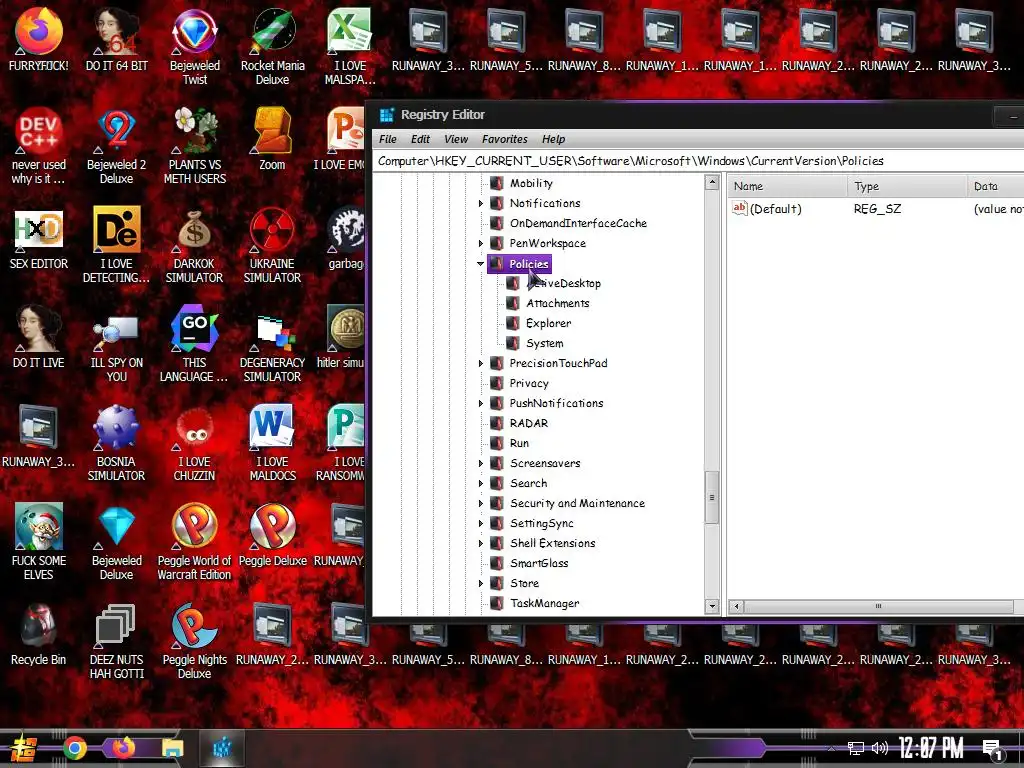The width and height of the screenshot is (1024, 768).
Task: Click the Name column header
Action: (788, 186)
